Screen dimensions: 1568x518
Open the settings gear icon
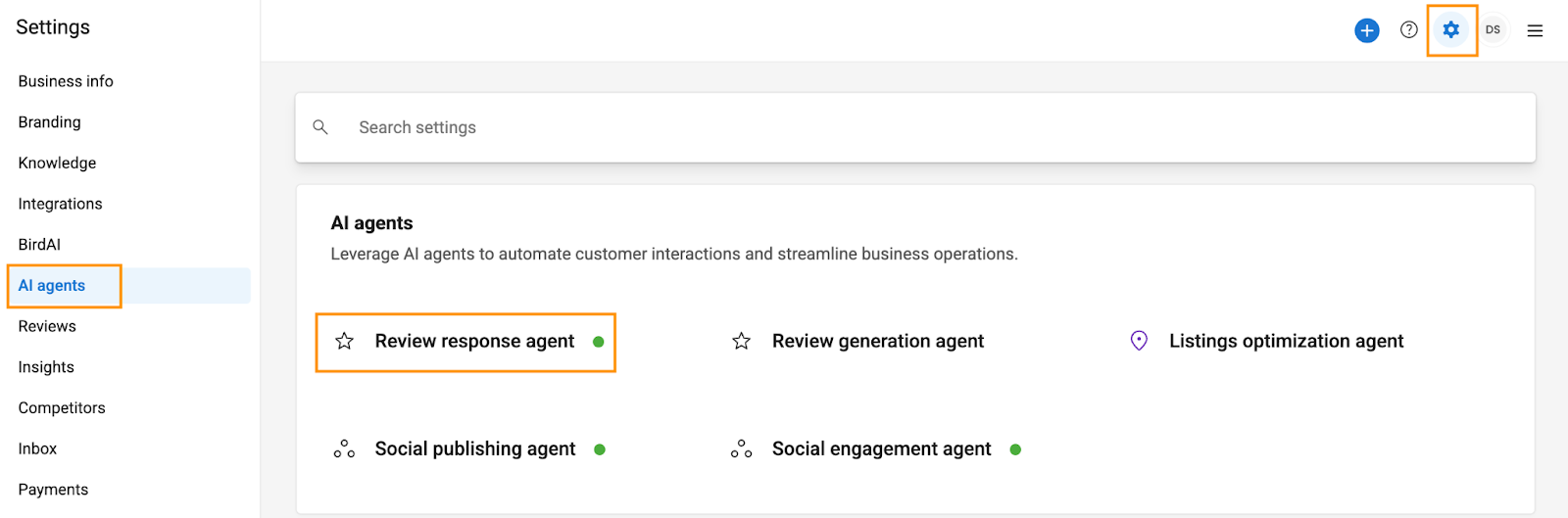(x=1450, y=29)
